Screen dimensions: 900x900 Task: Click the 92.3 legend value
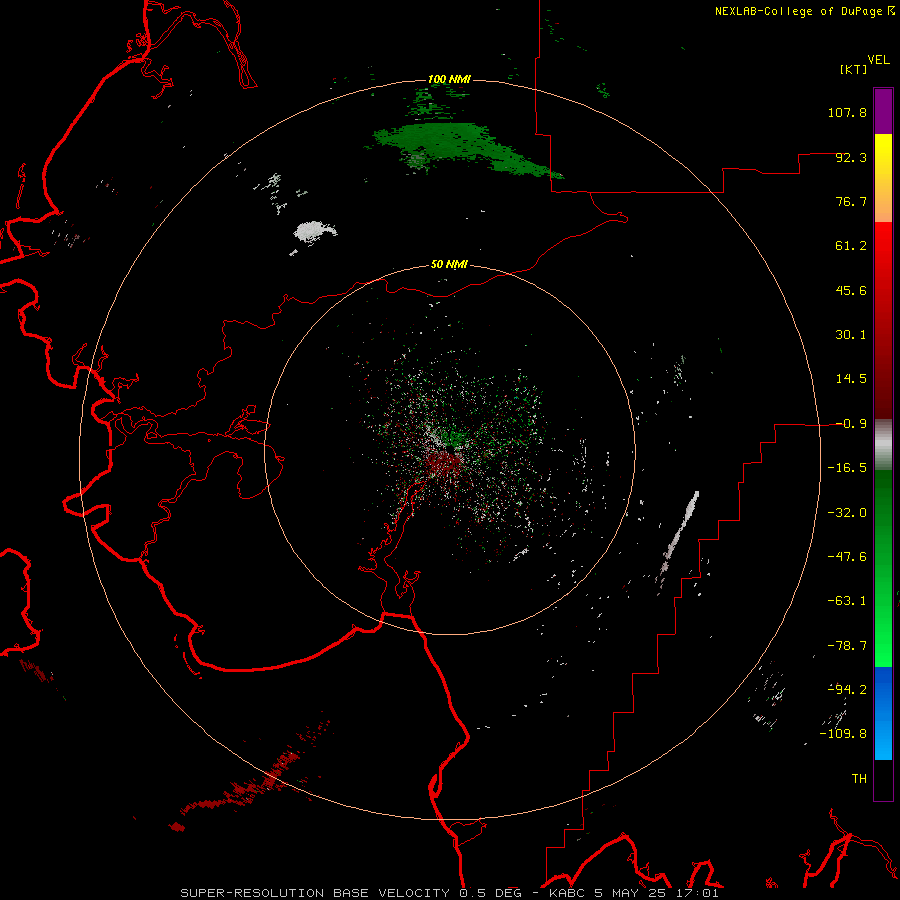point(851,157)
